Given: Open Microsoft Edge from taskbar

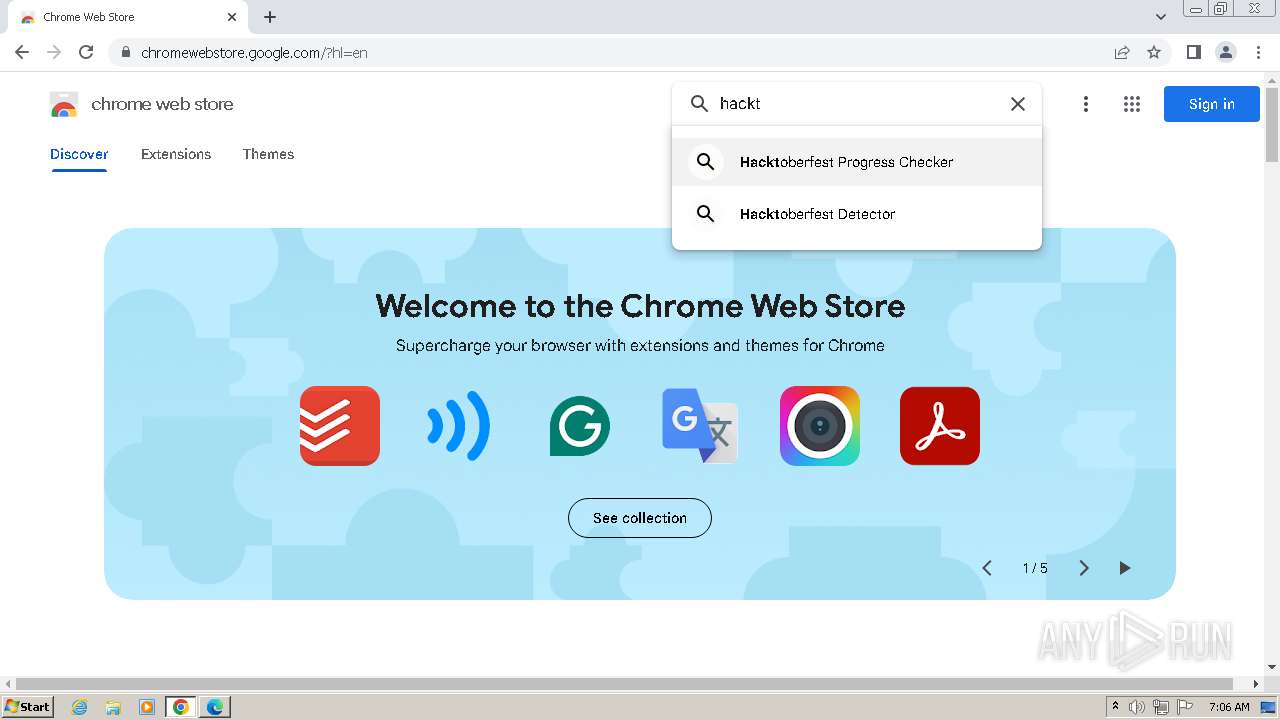Looking at the screenshot, I should 214,707.
